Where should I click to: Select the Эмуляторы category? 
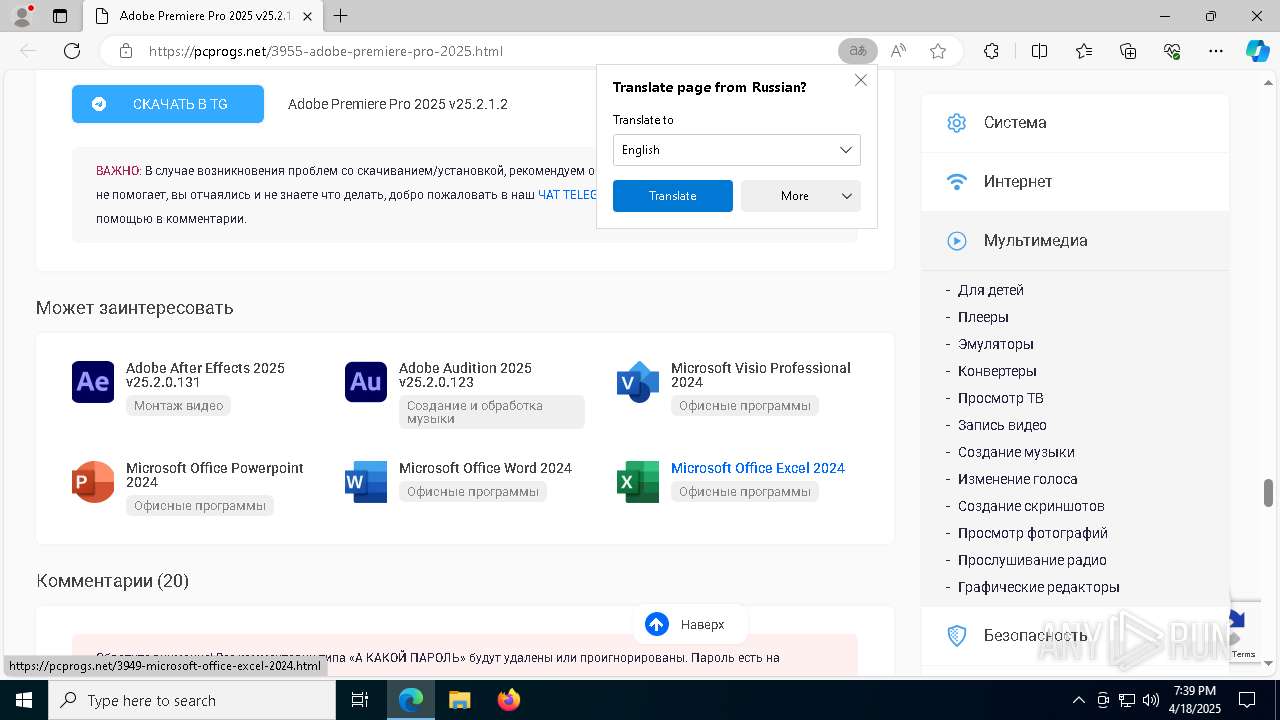(996, 344)
